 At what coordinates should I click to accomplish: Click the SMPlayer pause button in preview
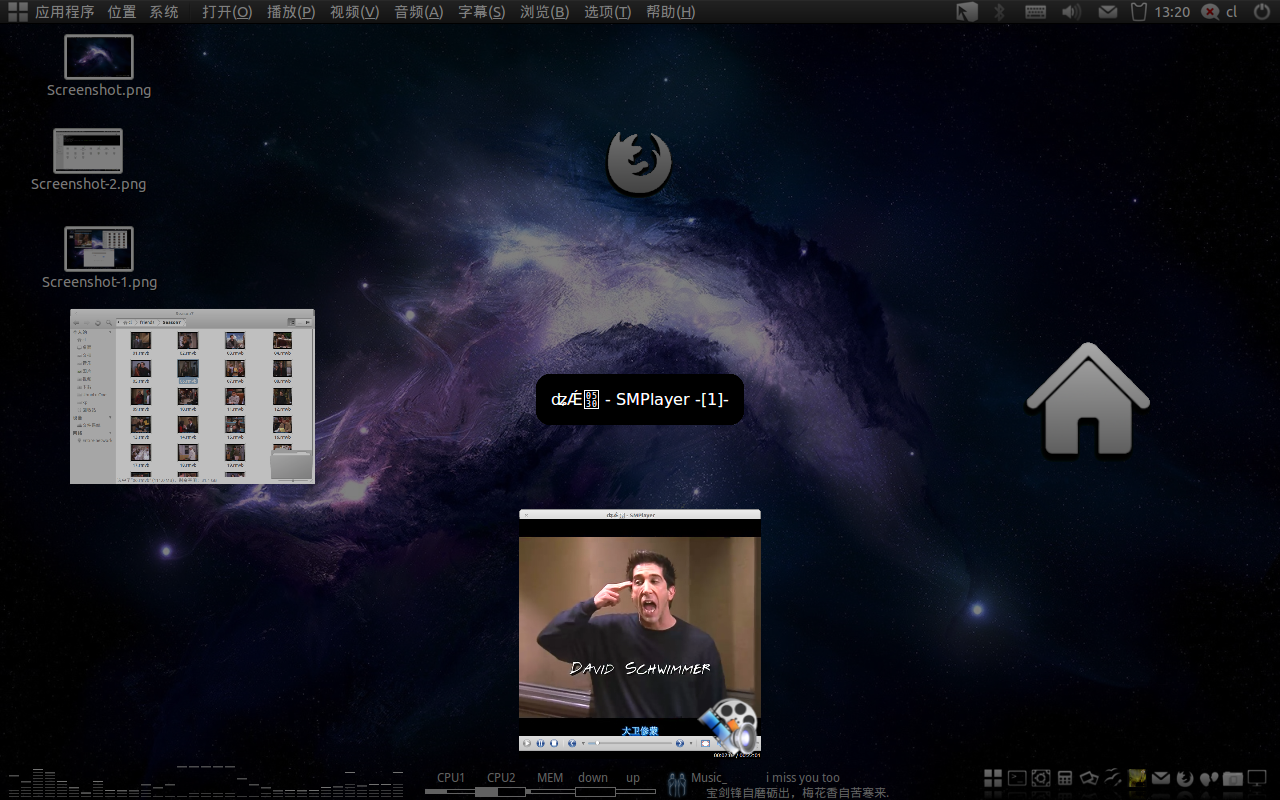[x=540, y=743]
